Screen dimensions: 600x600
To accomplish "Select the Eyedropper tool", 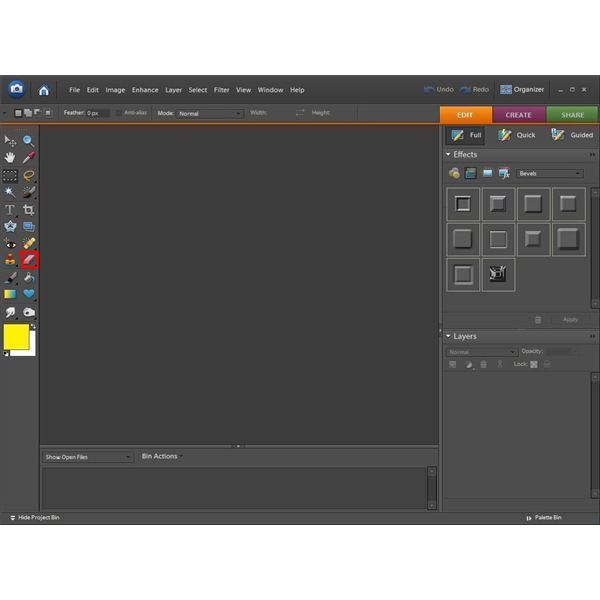I will (x=28, y=157).
